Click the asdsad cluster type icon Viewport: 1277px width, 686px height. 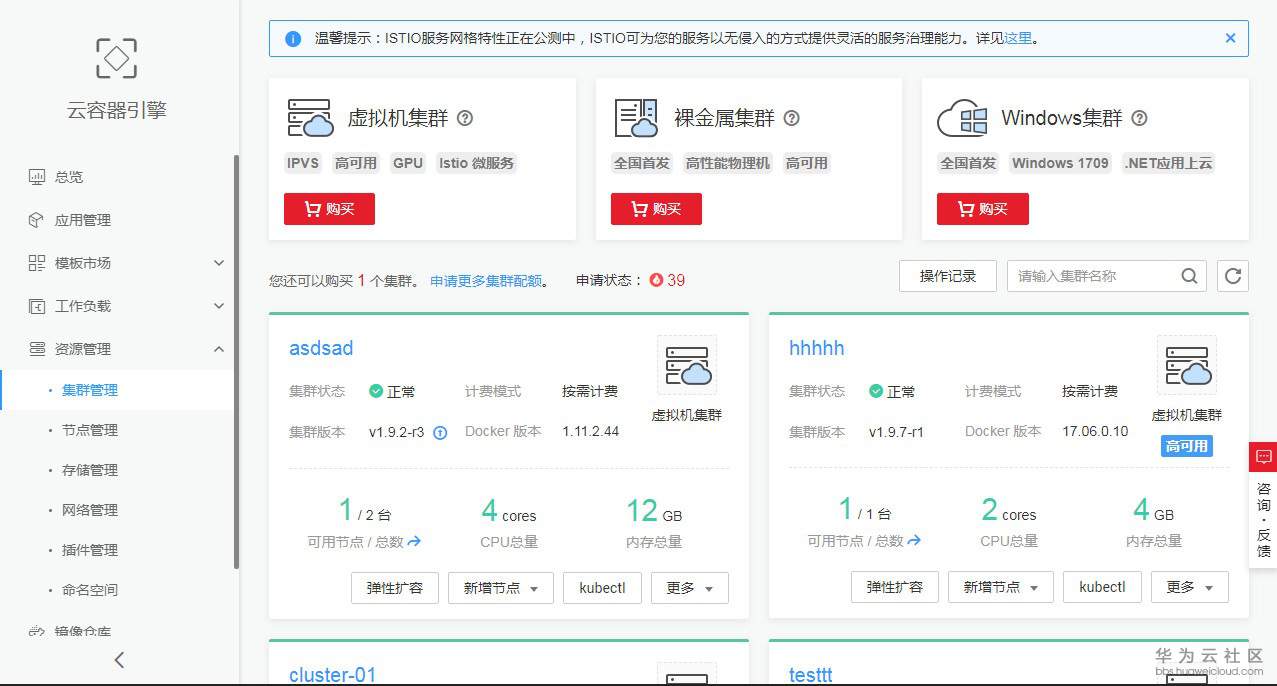687,365
